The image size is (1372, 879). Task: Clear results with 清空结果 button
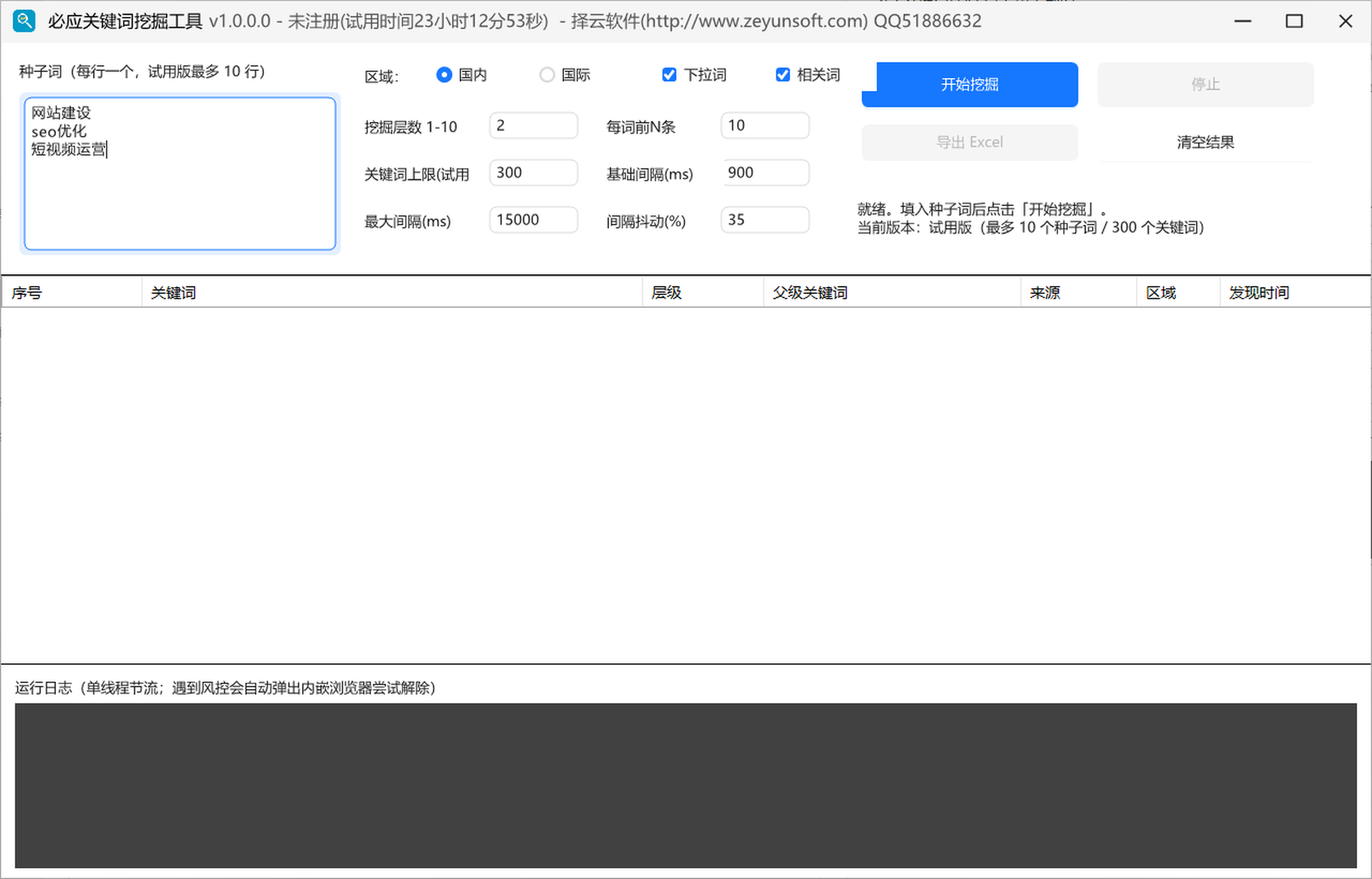(x=1205, y=142)
